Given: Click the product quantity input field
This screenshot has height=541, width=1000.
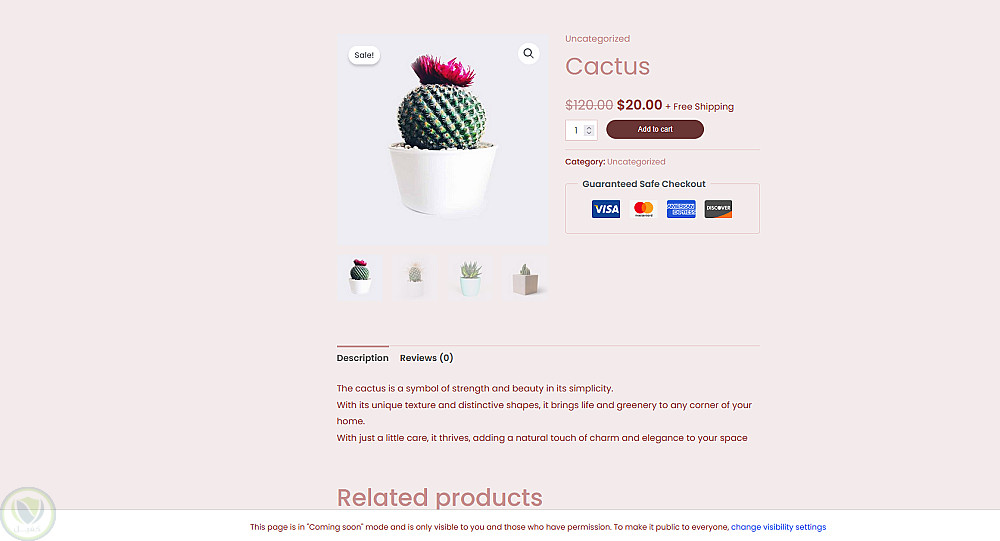Looking at the screenshot, I should [x=576, y=130].
